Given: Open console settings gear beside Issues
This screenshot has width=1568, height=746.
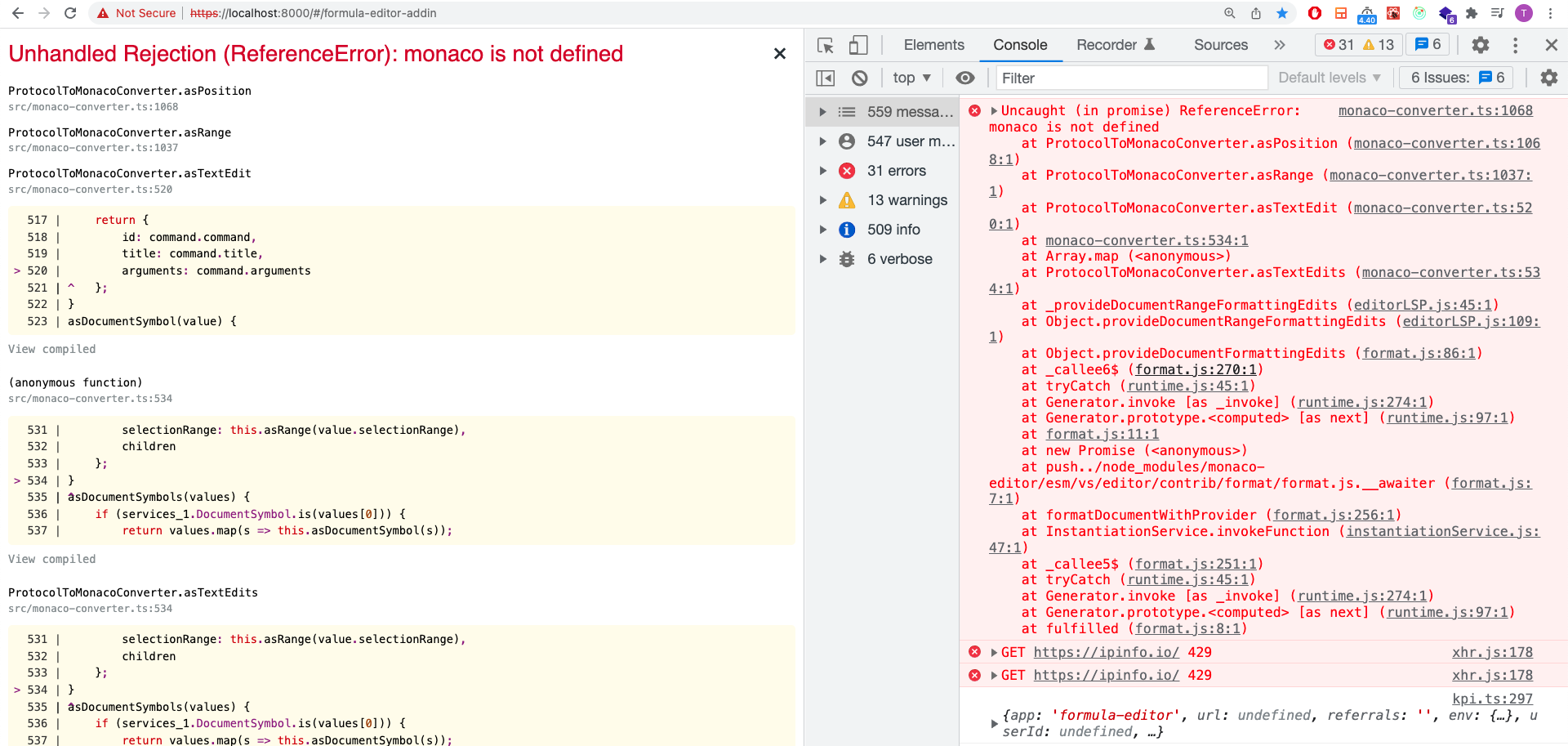Looking at the screenshot, I should tap(1548, 78).
